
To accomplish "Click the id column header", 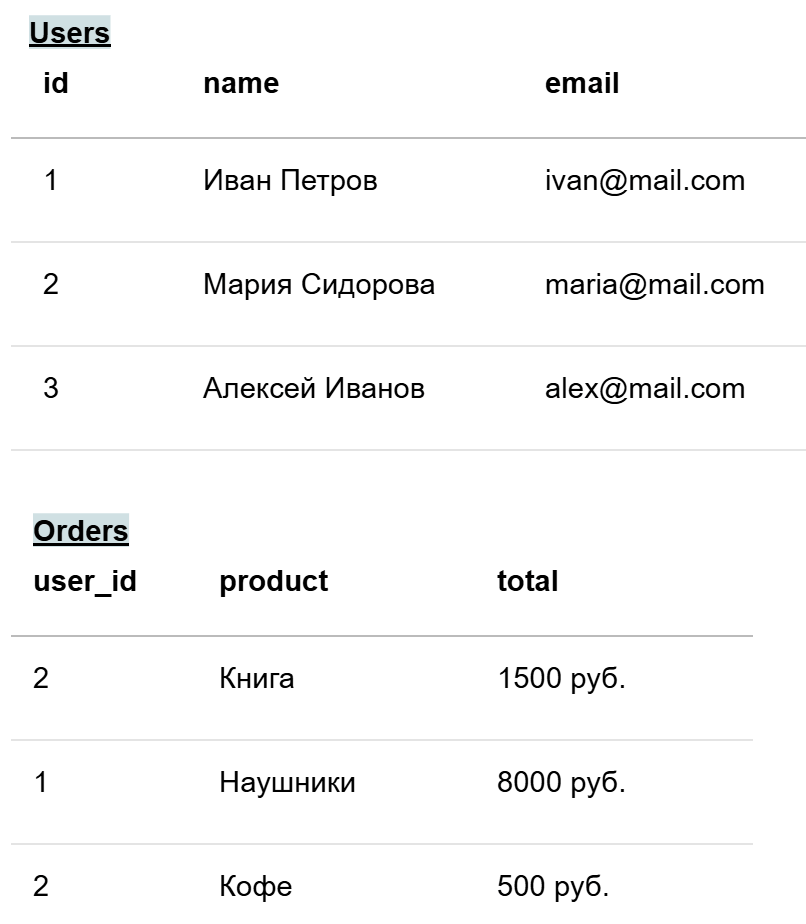I will coord(56,83).
